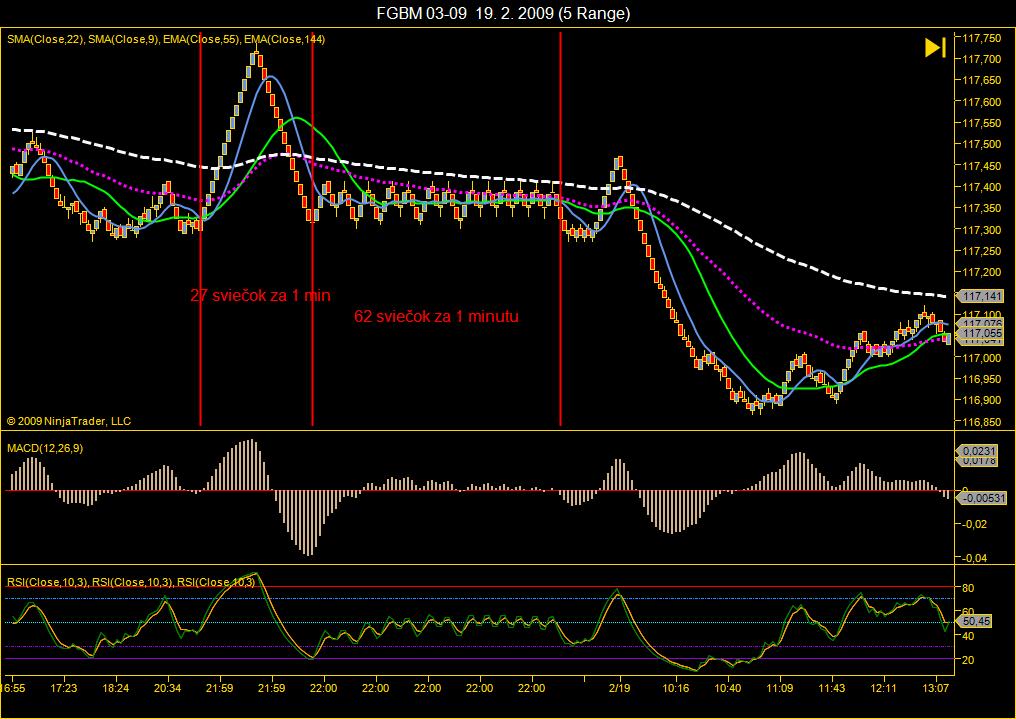Viewport: 1016px width, 719px height.
Task: Select the '27 sviečok za 1 min' annotation
Action: pos(260,295)
